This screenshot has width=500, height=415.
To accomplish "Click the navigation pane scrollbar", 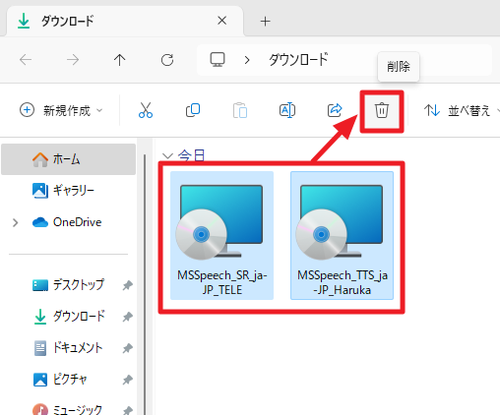I will (145, 284).
